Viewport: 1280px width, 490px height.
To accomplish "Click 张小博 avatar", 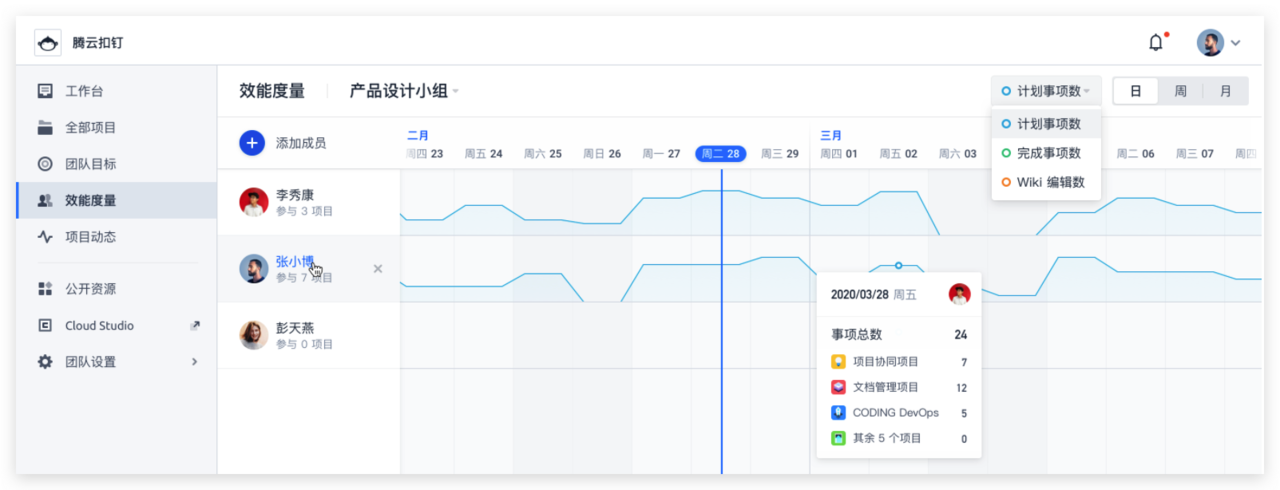I will click(x=254, y=268).
